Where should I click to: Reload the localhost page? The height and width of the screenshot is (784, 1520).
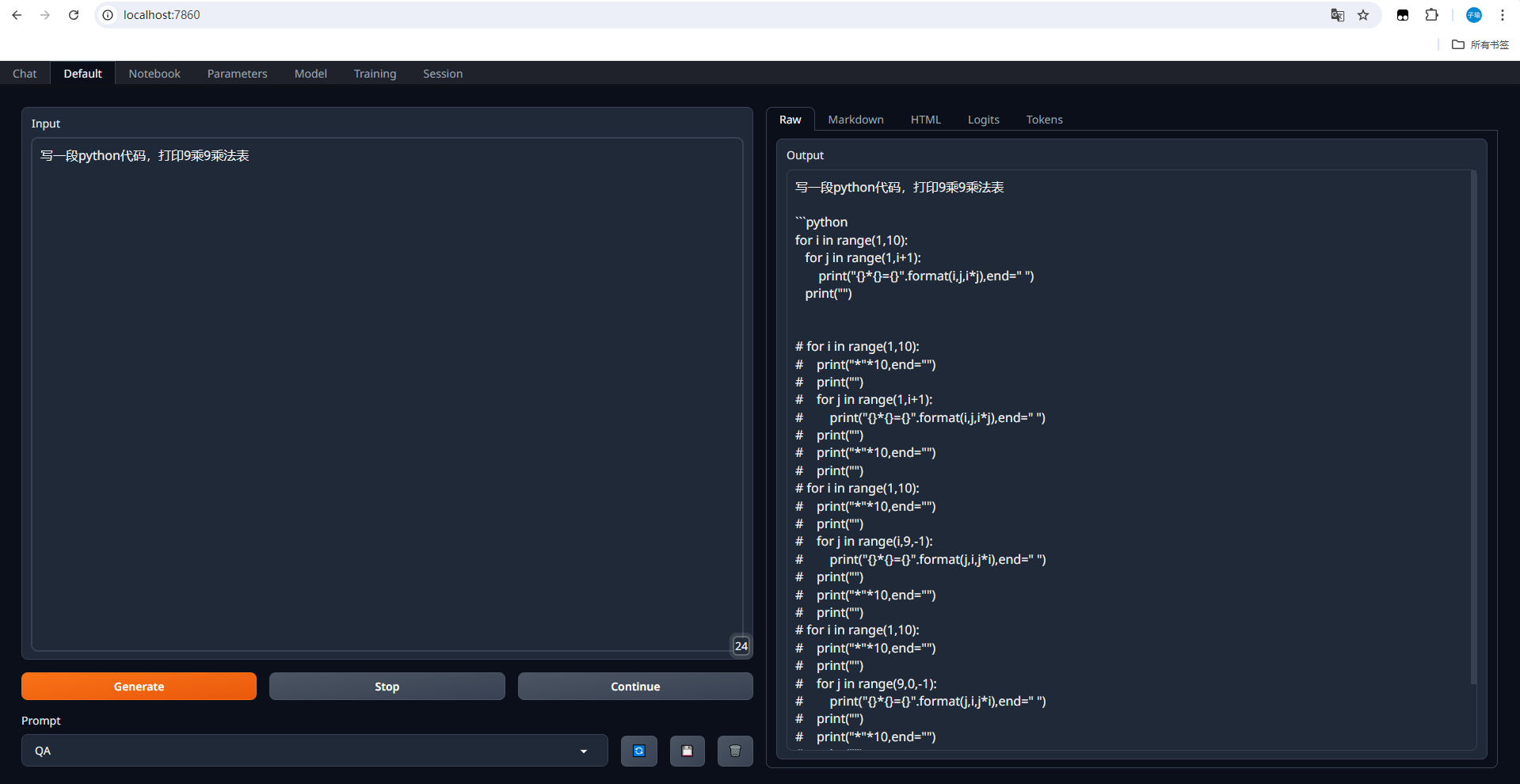tap(74, 15)
